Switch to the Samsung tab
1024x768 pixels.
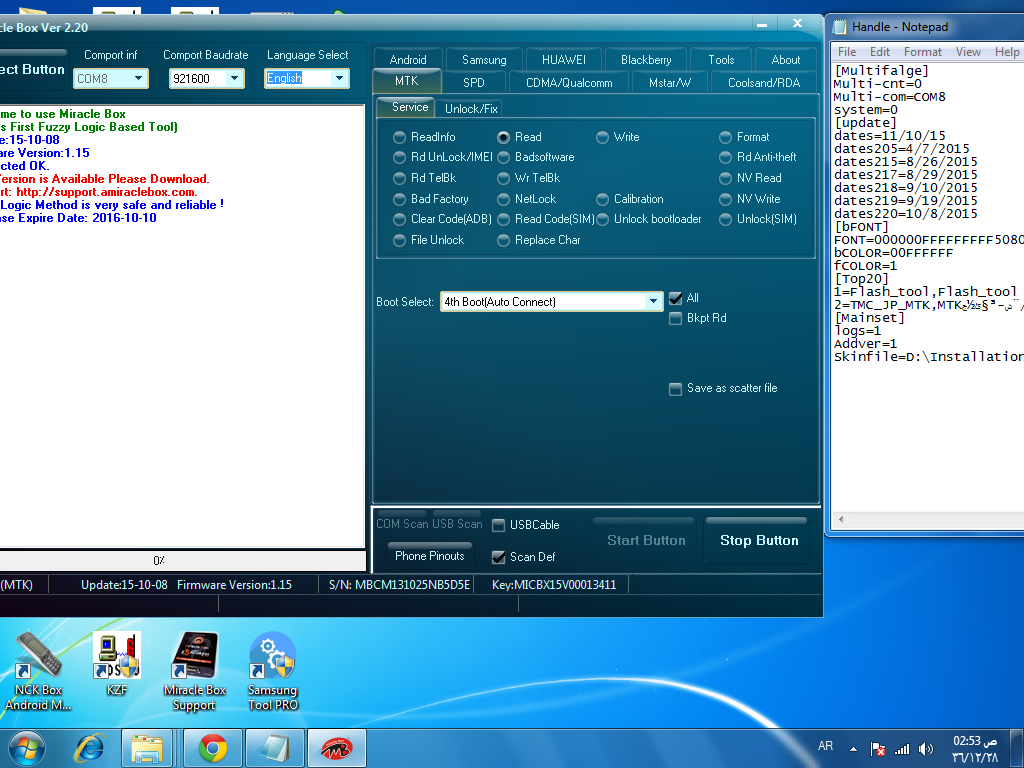484,59
